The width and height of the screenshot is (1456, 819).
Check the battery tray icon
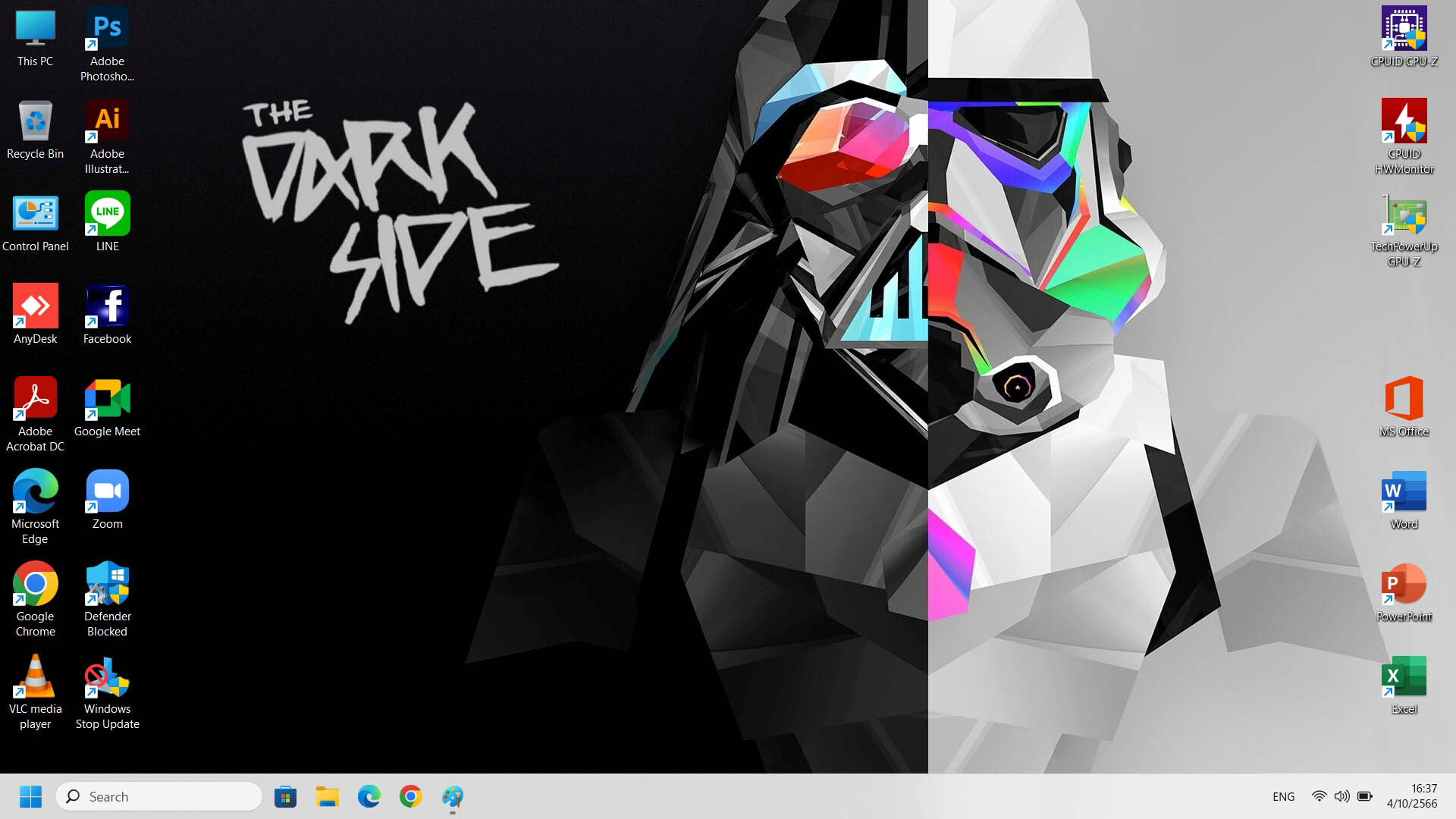tap(1365, 796)
